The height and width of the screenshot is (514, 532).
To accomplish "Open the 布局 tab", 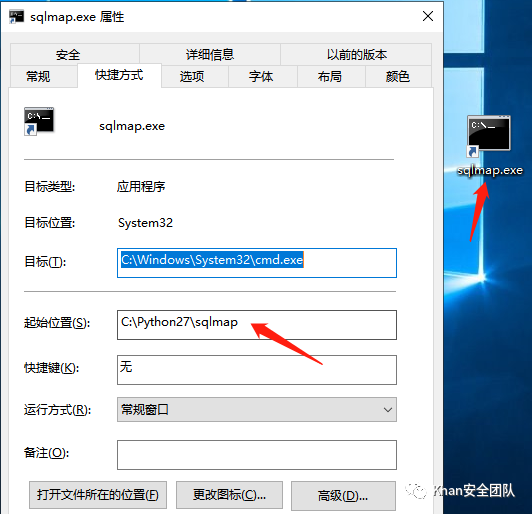I will pyautogui.click(x=330, y=76).
